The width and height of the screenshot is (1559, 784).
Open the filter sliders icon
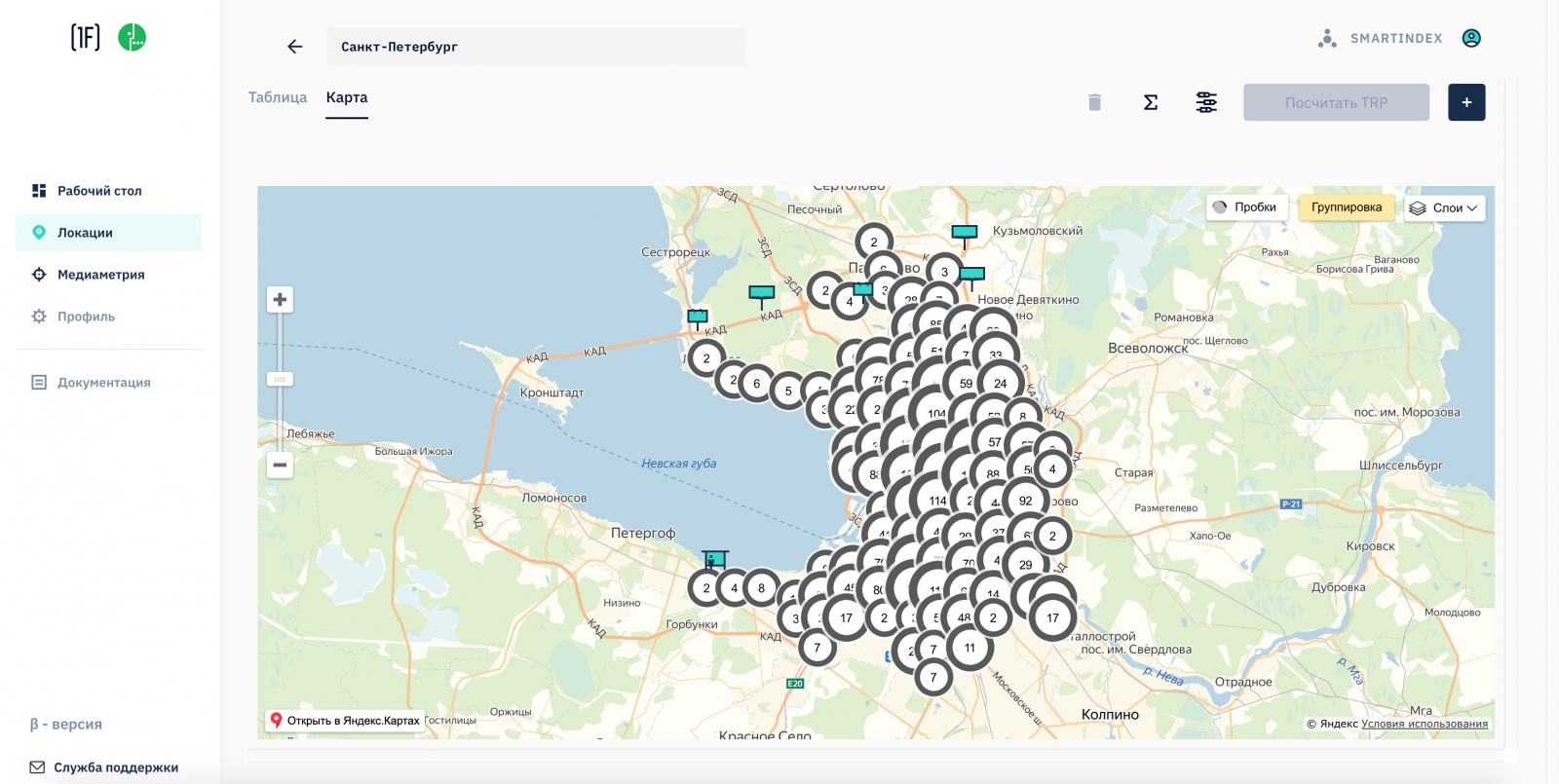1206,102
